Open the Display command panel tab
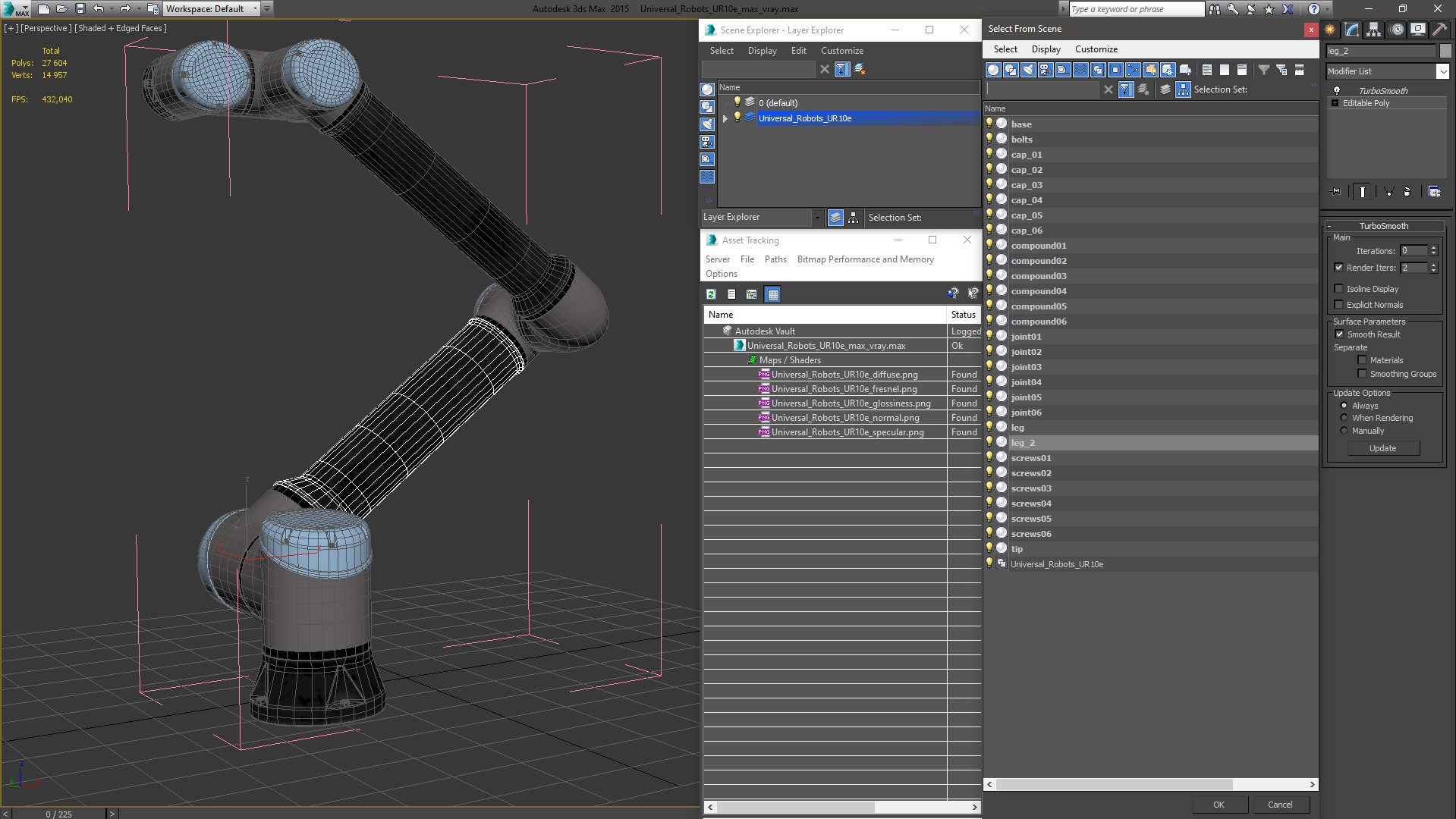Viewport: 1456px width, 819px height. [x=1418, y=30]
